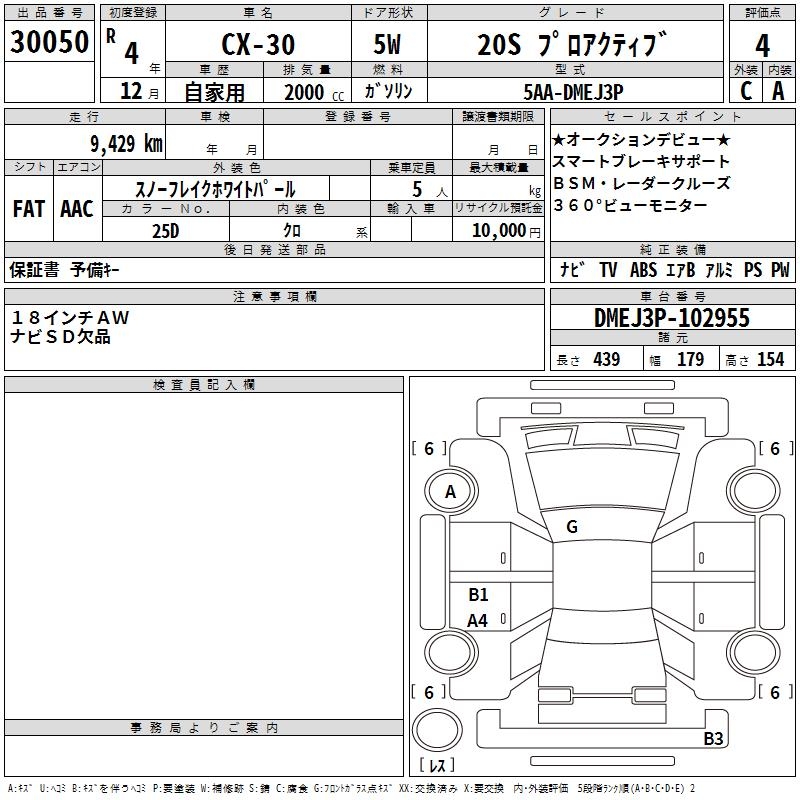800x800 pixels.
Task: Click the color number 25D
Action: pos(166,231)
